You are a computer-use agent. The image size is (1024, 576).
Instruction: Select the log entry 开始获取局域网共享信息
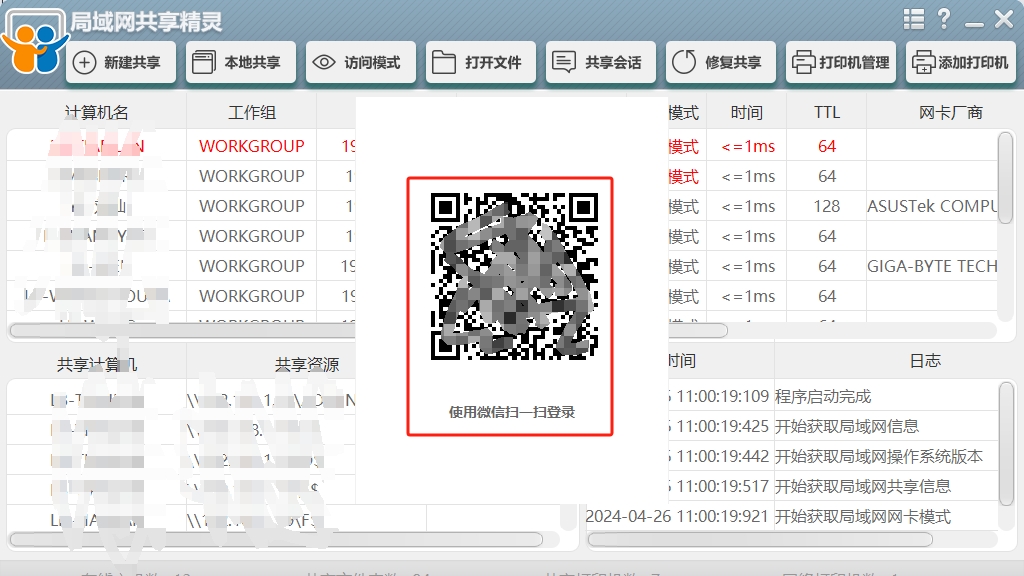pos(863,487)
